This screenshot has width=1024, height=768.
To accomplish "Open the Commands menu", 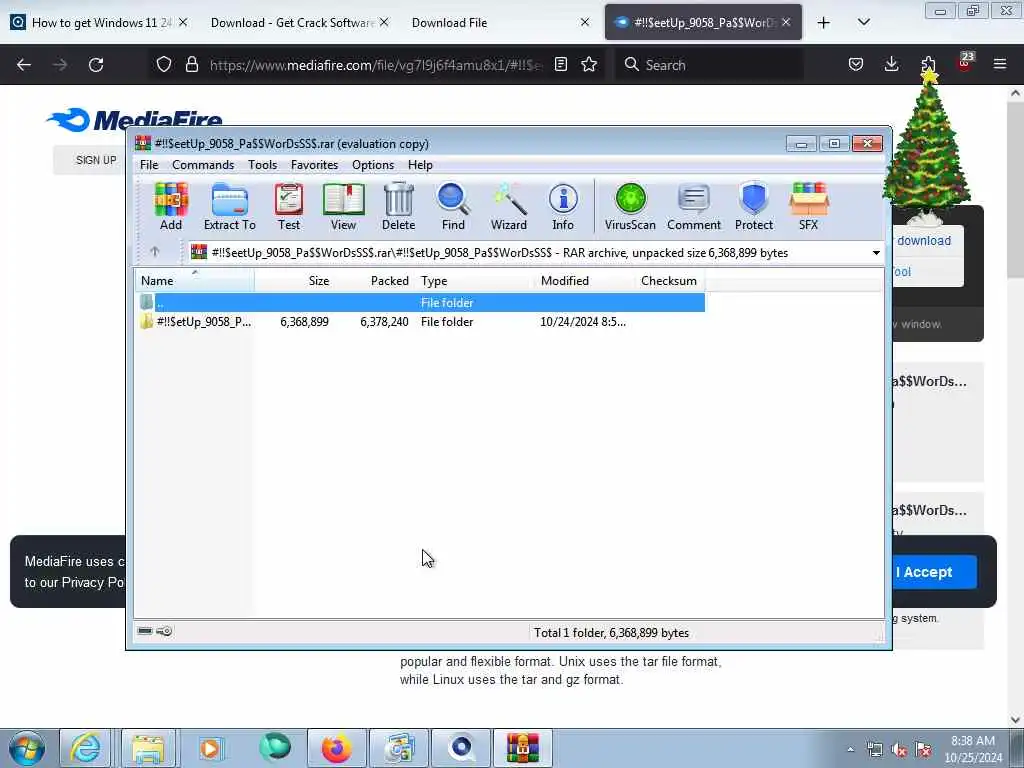I will tap(203, 165).
